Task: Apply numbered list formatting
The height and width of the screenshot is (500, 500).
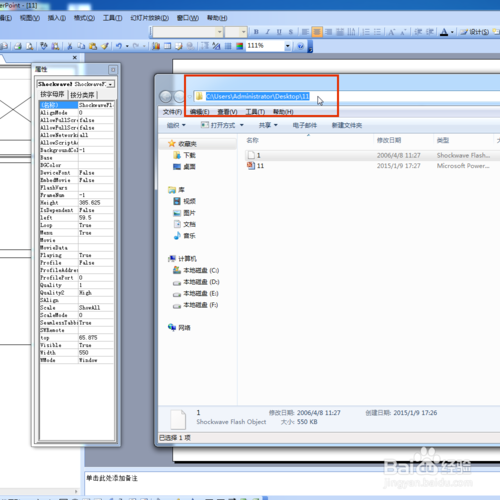Action: click(366, 32)
